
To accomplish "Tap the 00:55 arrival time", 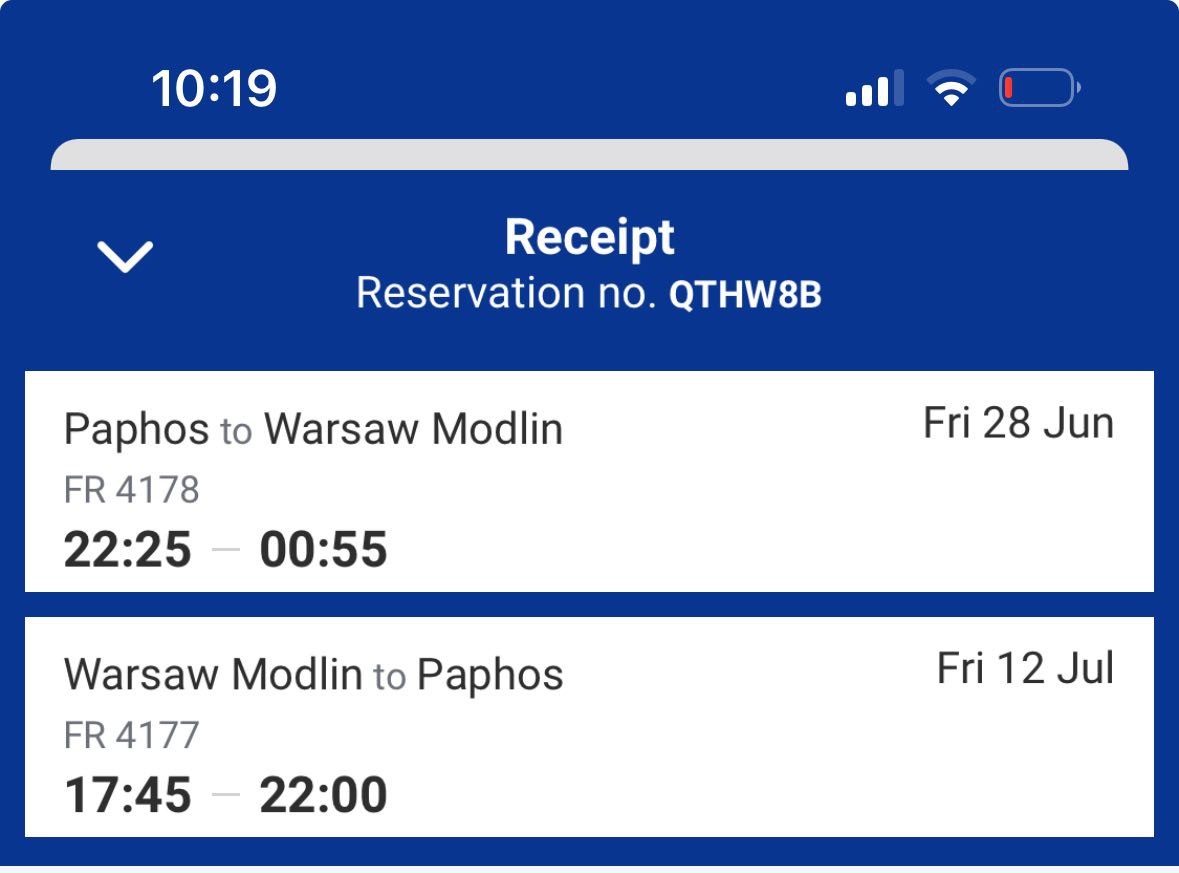I will point(323,550).
